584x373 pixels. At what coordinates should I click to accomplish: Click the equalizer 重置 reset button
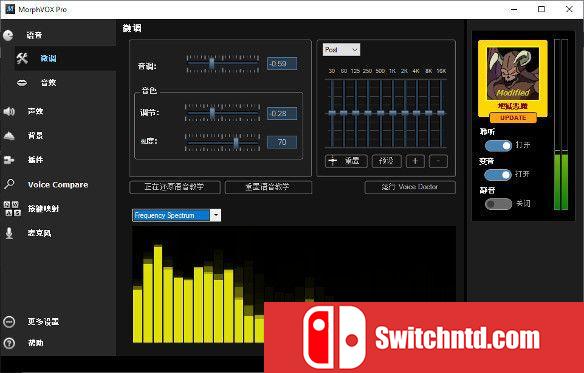346,161
